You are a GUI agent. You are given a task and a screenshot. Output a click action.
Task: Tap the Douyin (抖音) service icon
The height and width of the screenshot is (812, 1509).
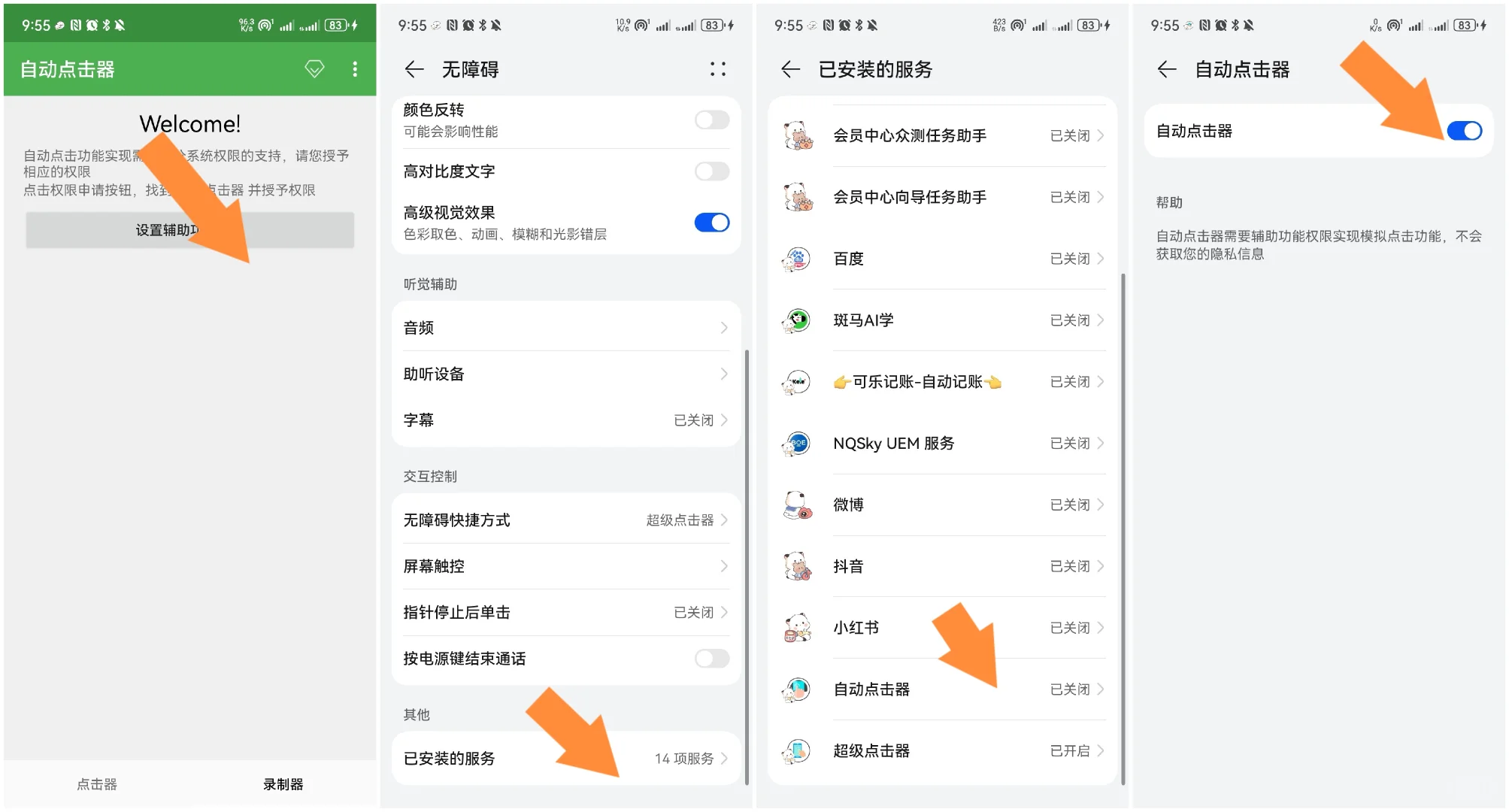click(798, 566)
